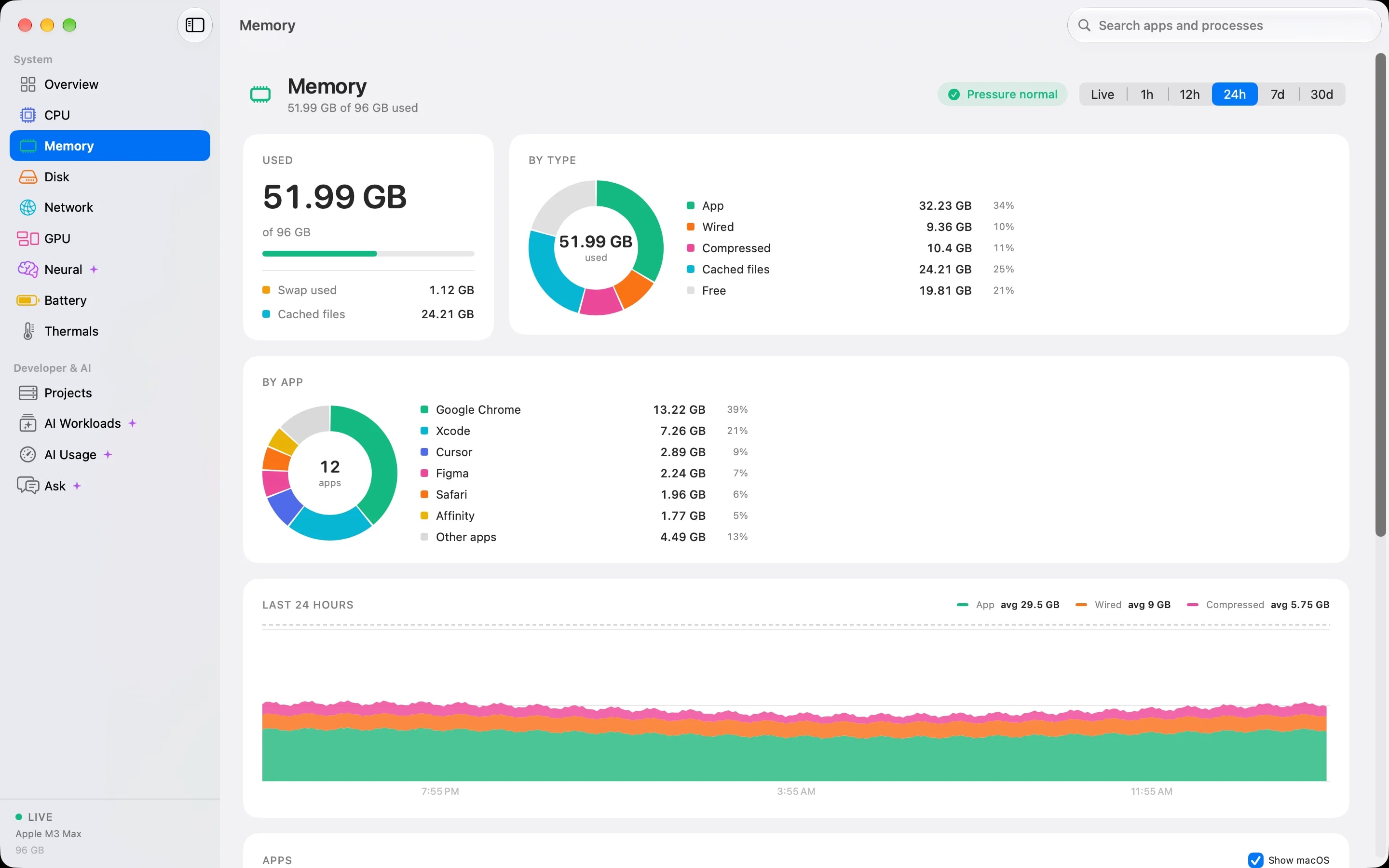Open Battery via its sidebar icon
This screenshot has height=868, width=1389.
[27, 300]
